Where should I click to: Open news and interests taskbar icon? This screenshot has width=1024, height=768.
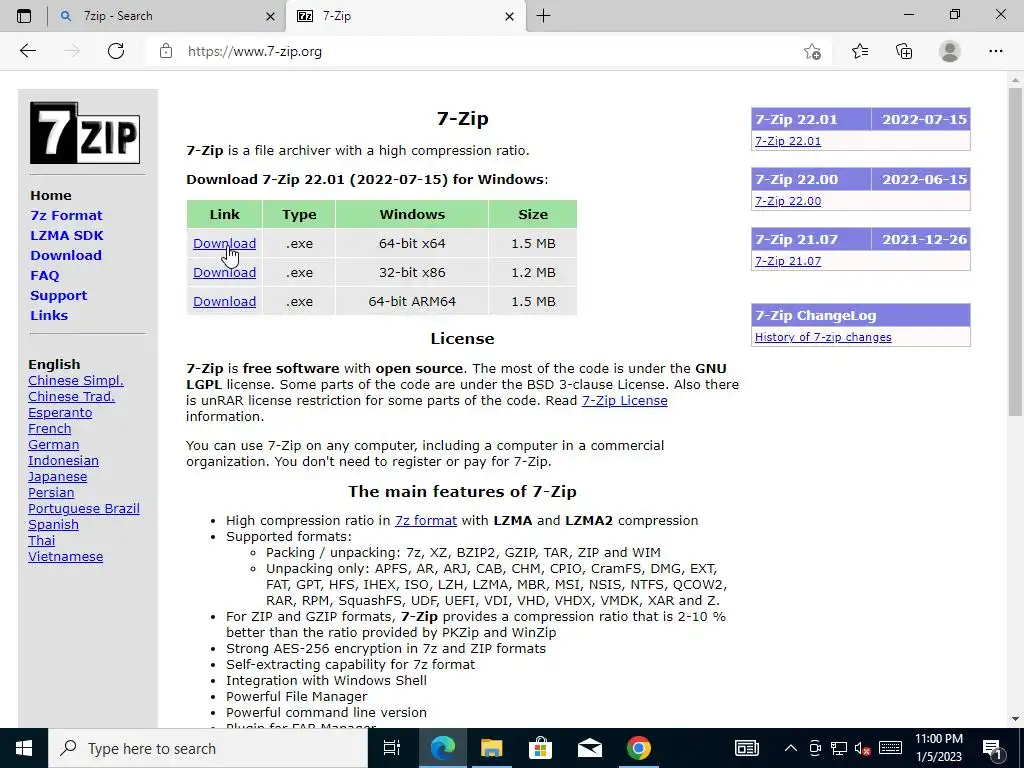pos(746,748)
